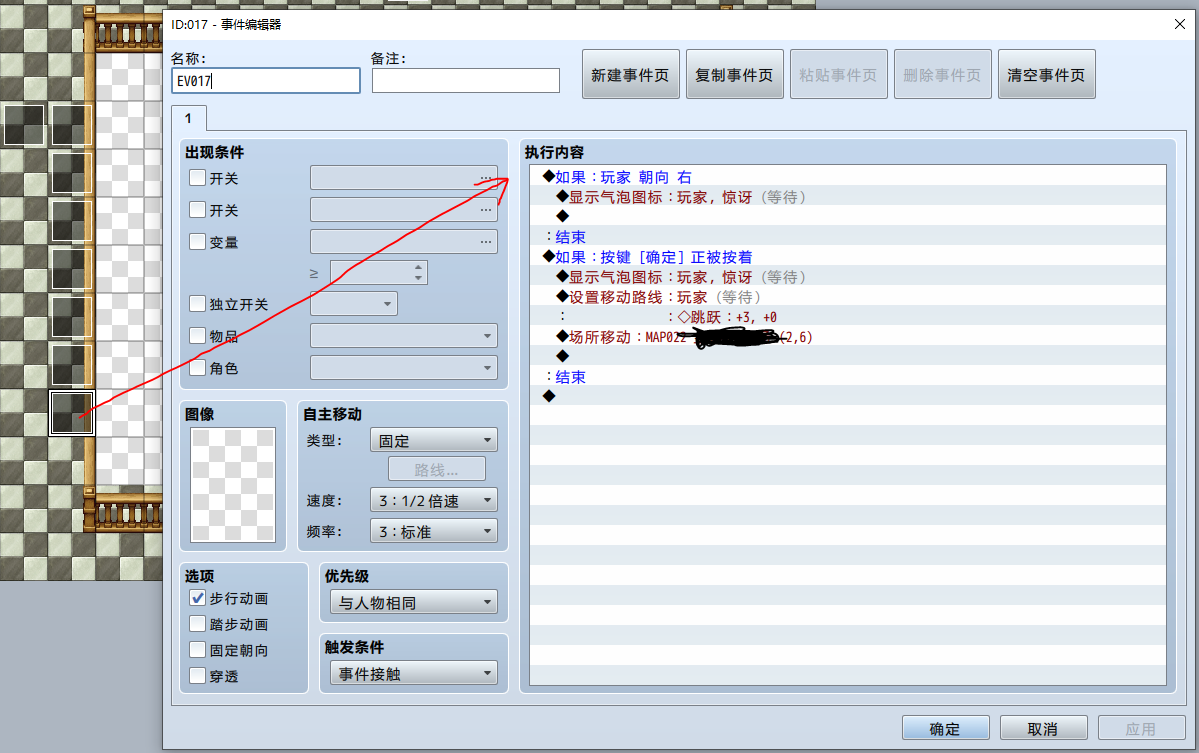Uncheck the 步行动画 option
This screenshot has width=1199, height=753.
point(197,598)
